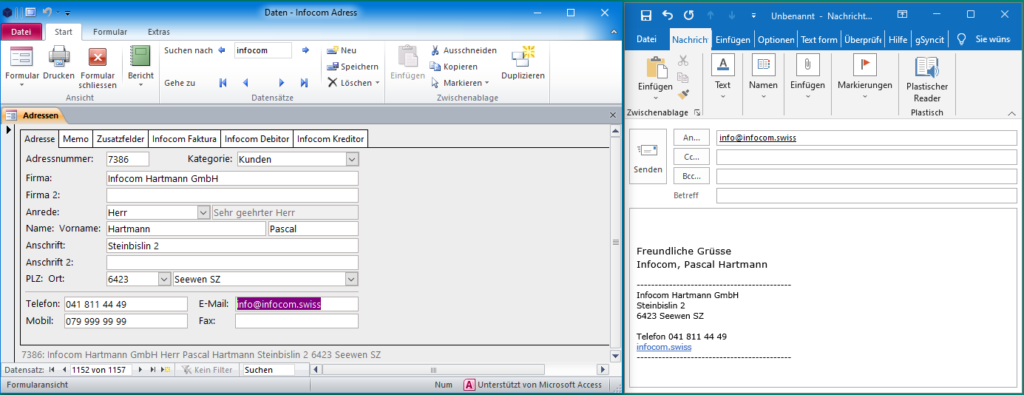The image size is (1024, 395).
Task: Click record number box 1152 von 1157
Action: click(101, 370)
